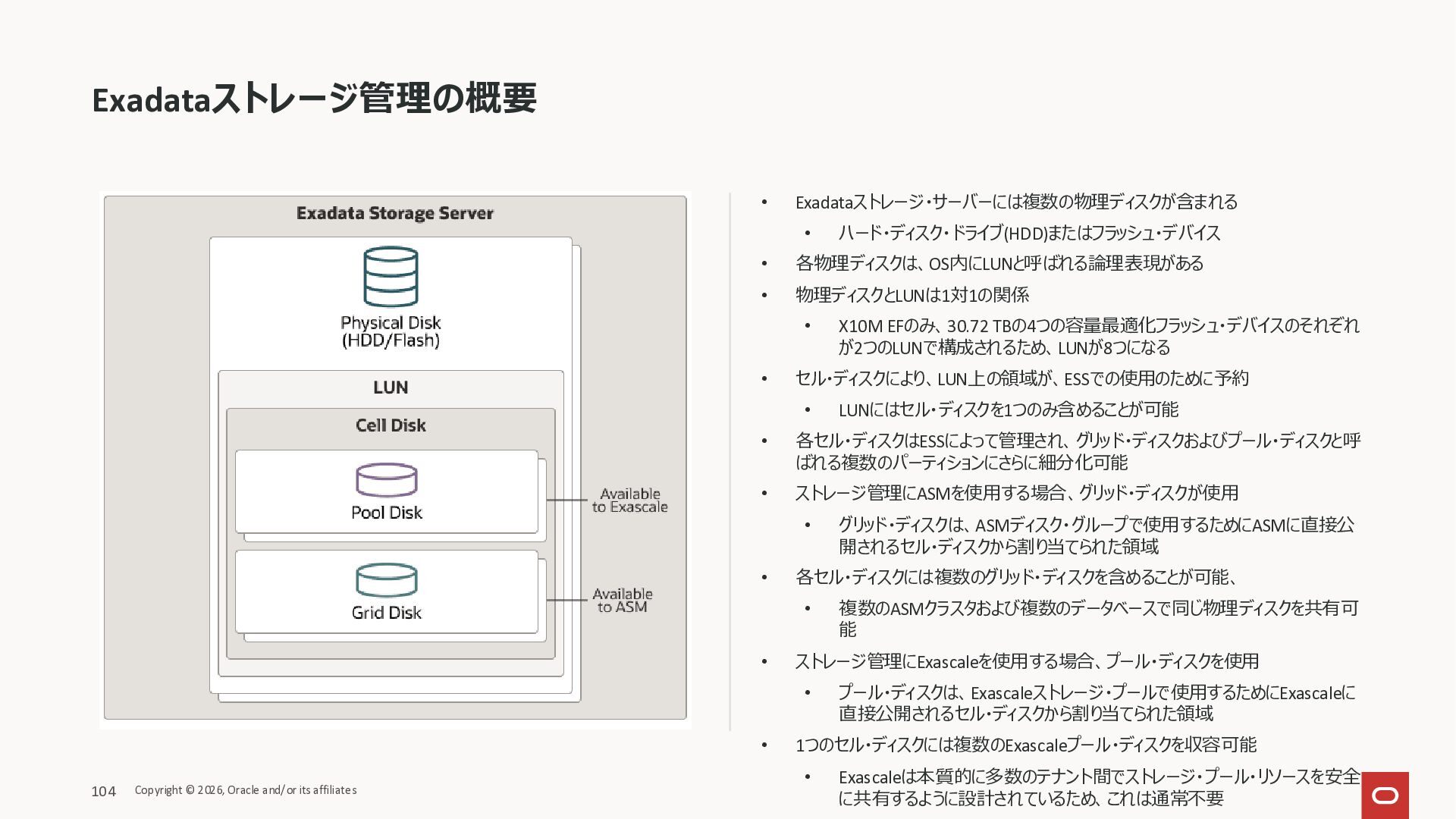
Task: Click the purple Pool Disk icon
Action: pos(387,480)
